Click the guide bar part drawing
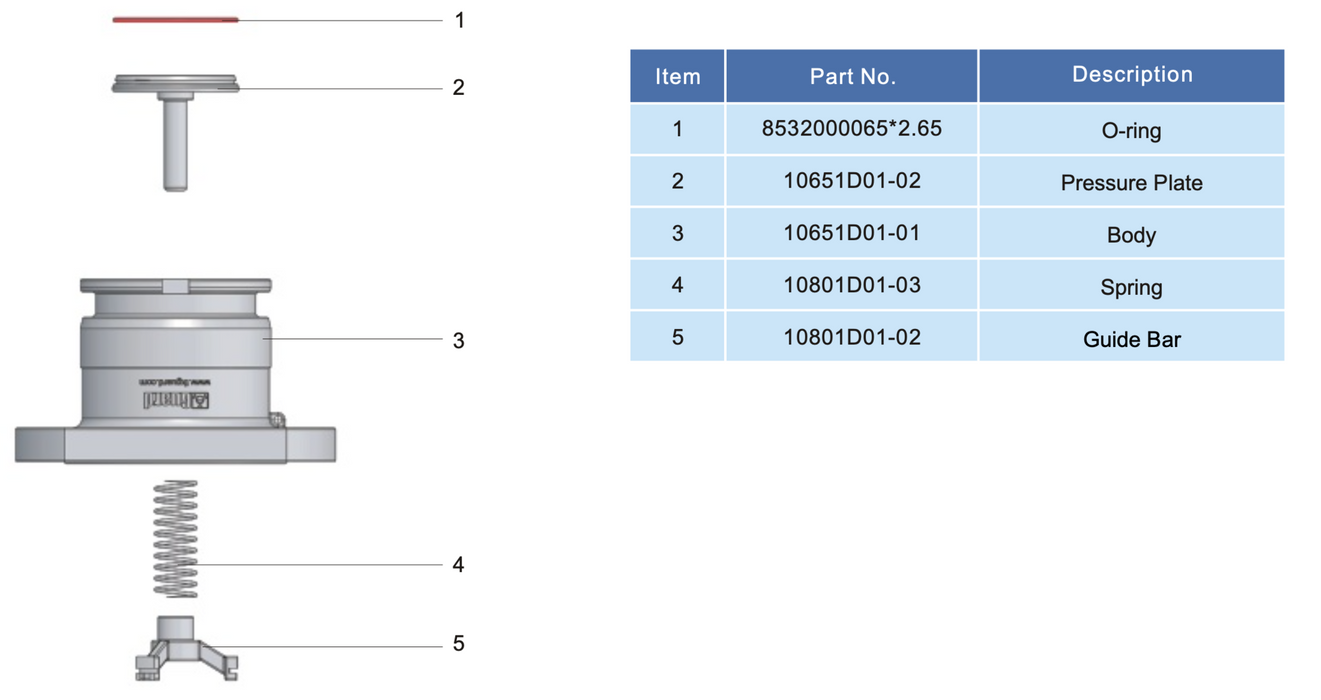Screen dimensions: 1321x700 coord(185,648)
